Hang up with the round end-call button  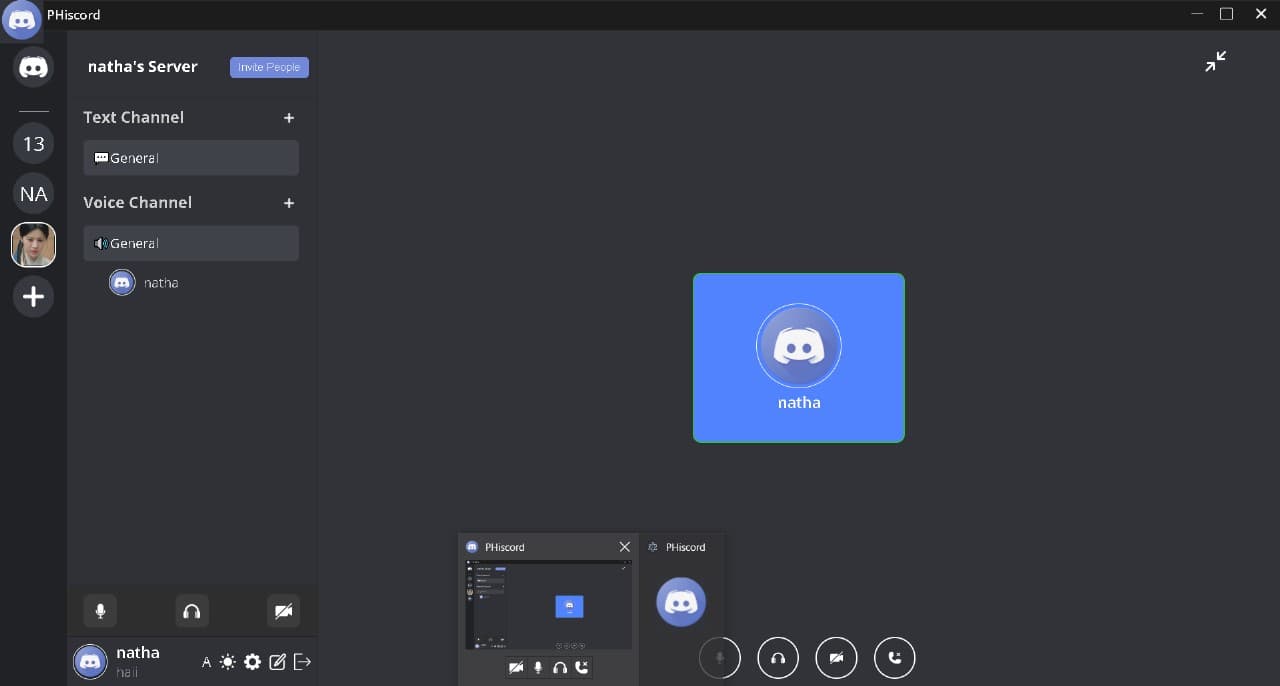(x=894, y=658)
